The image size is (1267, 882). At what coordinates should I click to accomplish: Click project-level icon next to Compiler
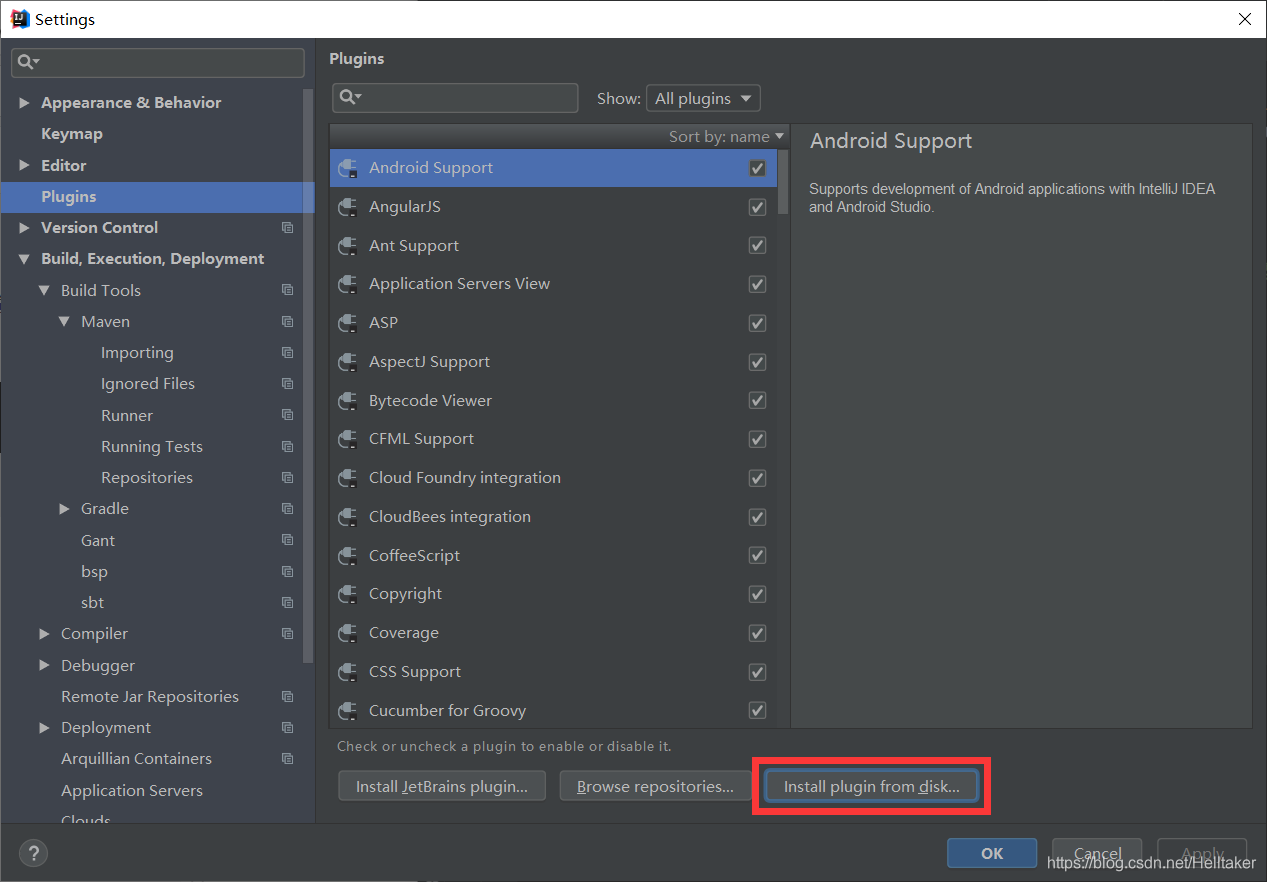[288, 634]
